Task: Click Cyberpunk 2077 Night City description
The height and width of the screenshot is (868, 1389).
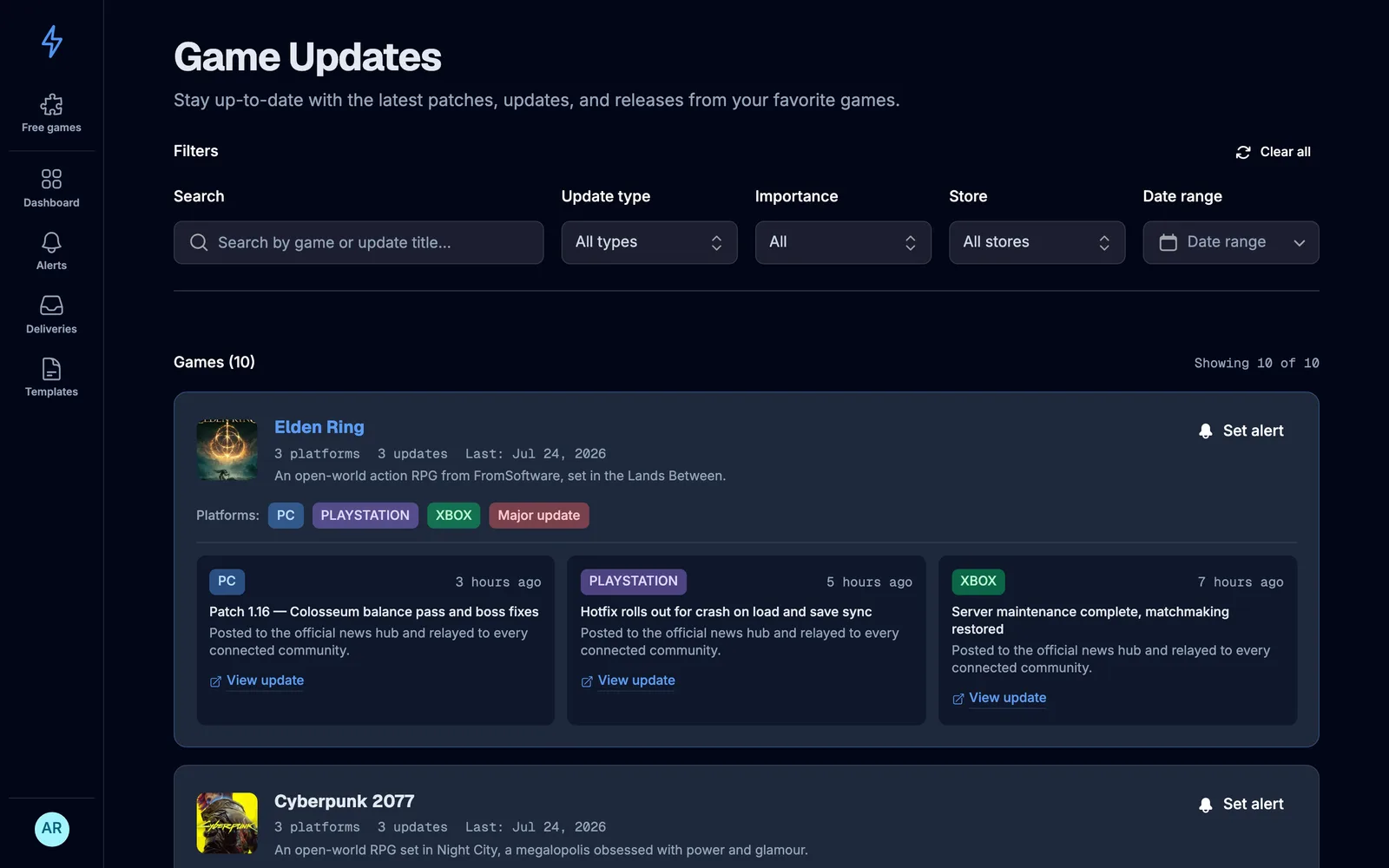Action: coord(541,850)
